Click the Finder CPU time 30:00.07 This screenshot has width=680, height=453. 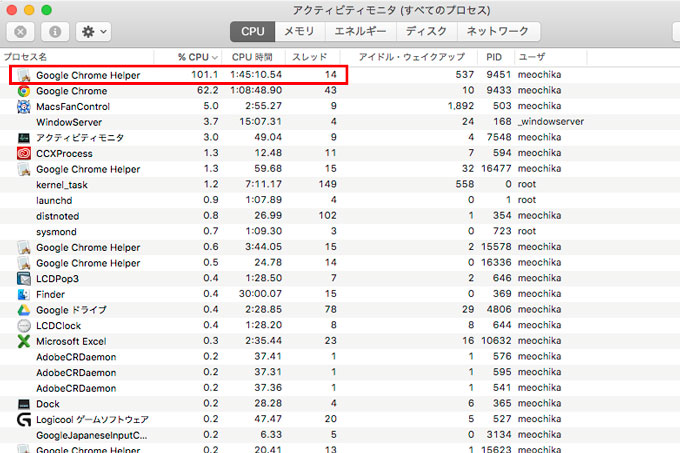coord(260,293)
